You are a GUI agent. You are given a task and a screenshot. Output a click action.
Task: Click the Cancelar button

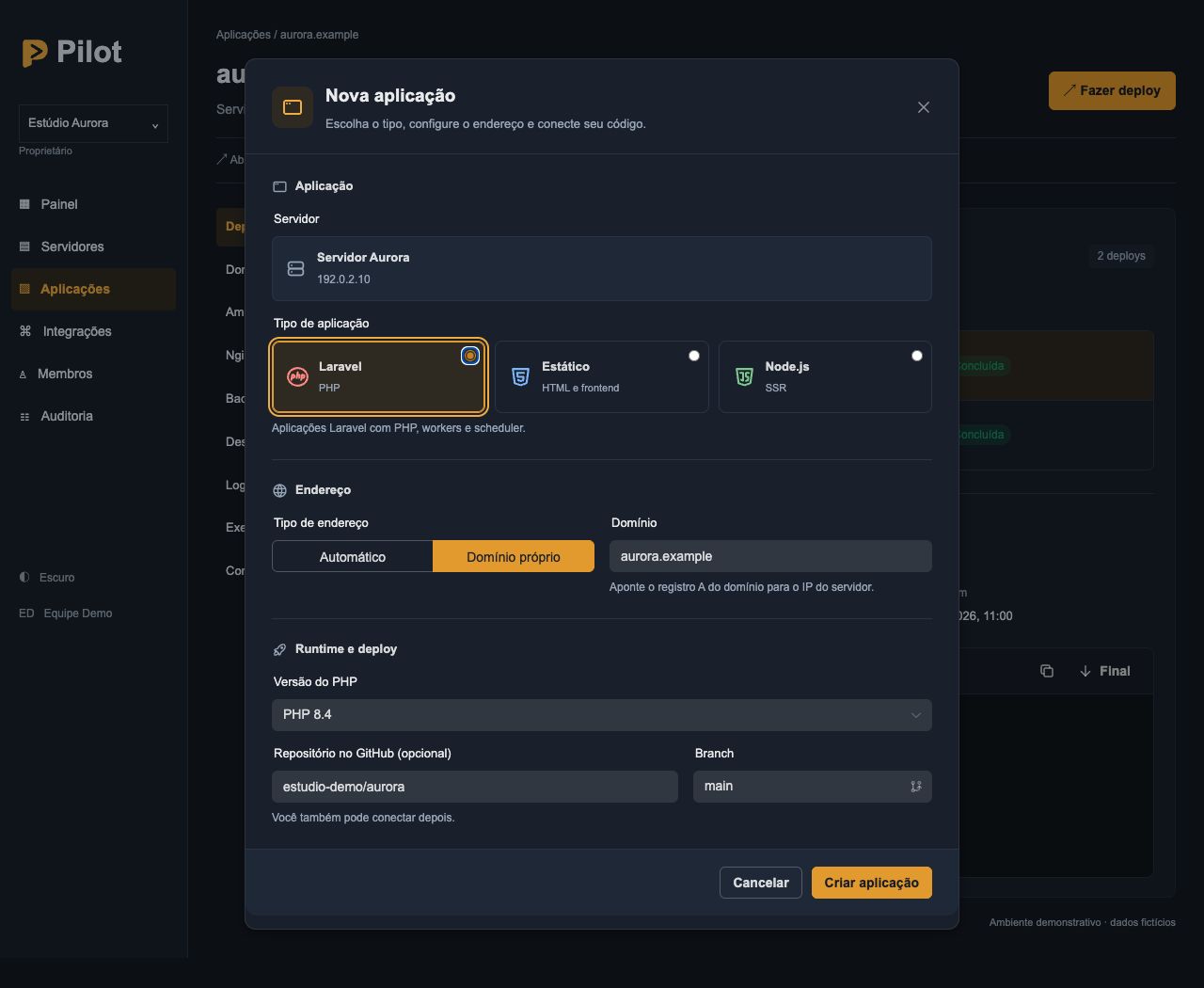point(761,883)
